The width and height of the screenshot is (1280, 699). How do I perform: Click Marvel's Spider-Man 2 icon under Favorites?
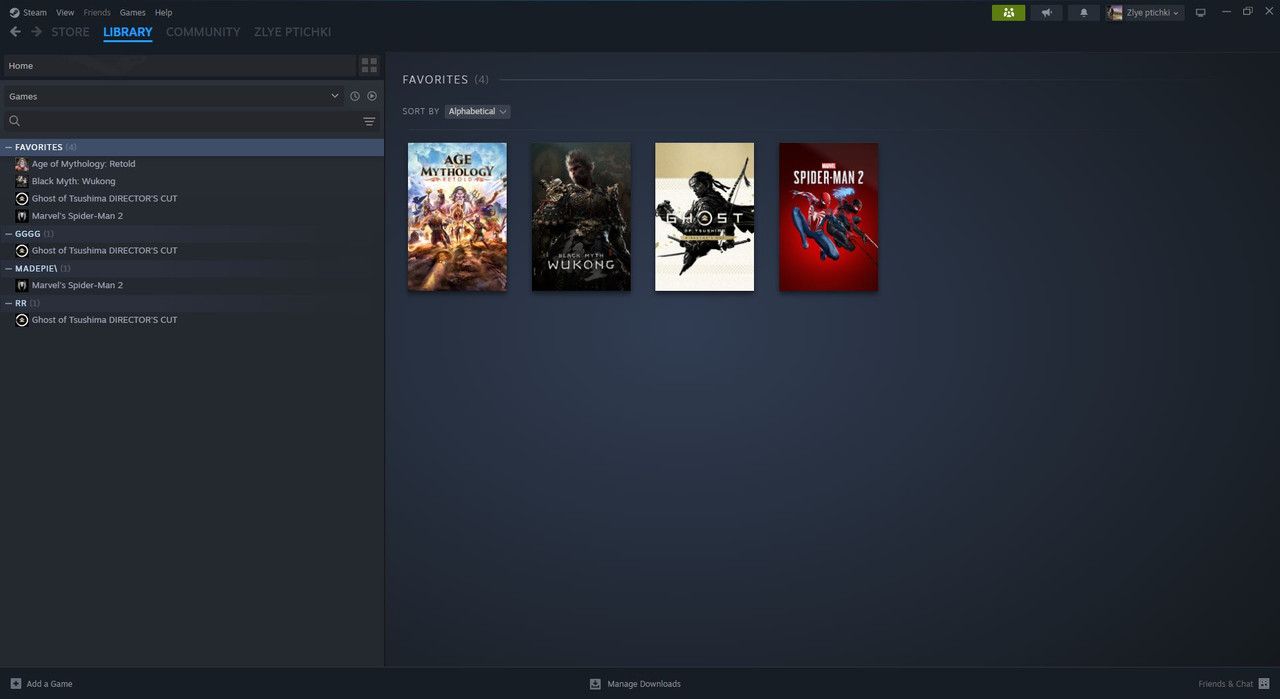(x=22, y=216)
